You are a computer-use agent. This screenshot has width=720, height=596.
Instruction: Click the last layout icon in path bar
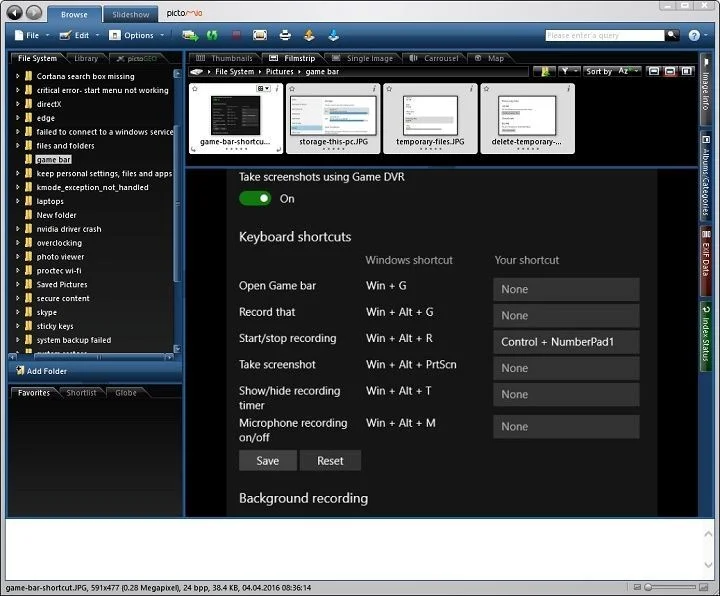[686, 71]
